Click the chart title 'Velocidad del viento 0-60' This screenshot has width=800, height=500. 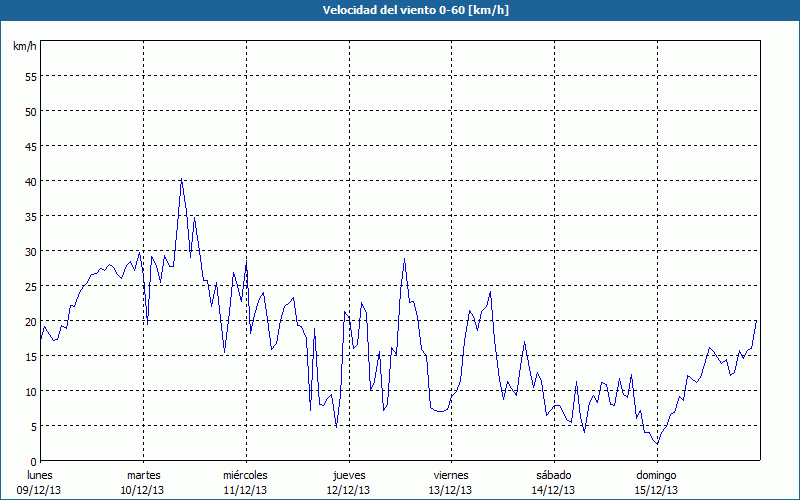[400, 10]
